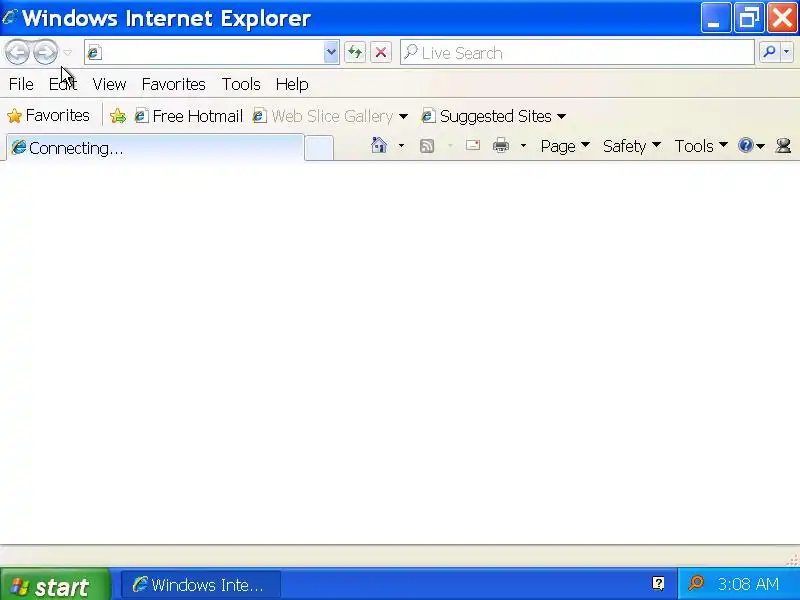Open the Free Hotmail link
This screenshot has height=600, width=800.
(188, 116)
